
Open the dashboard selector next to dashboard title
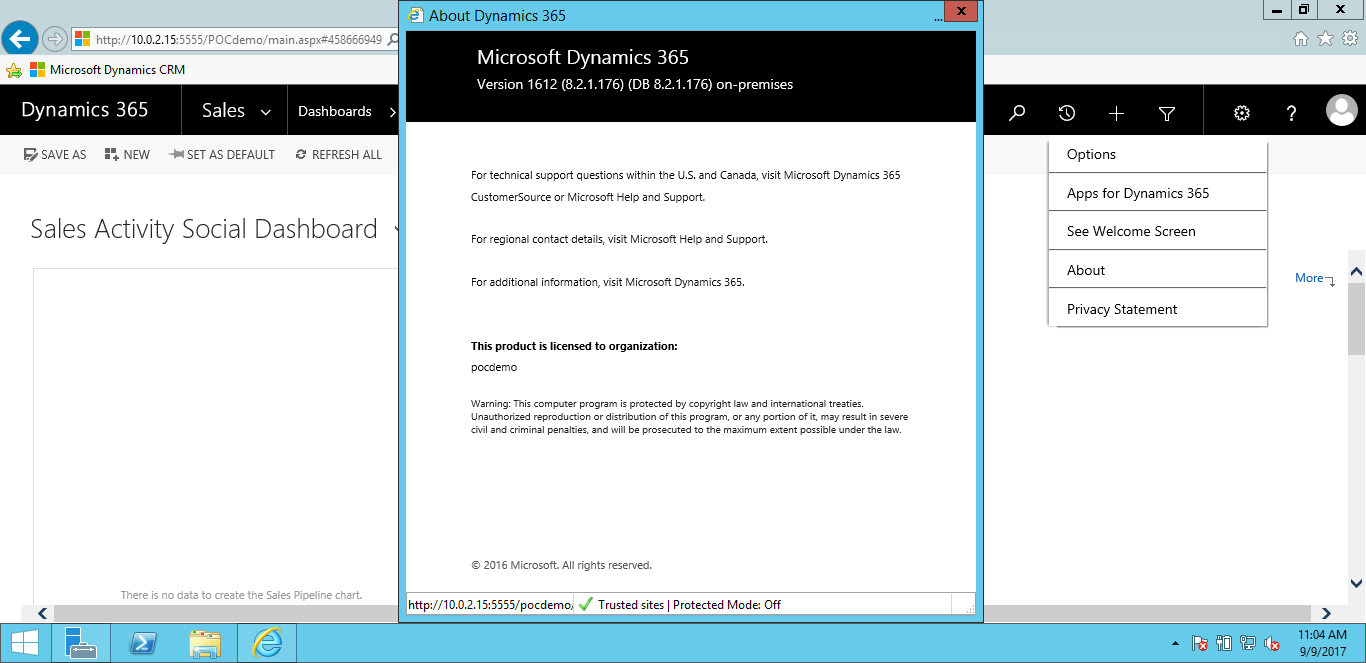(397, 229)
